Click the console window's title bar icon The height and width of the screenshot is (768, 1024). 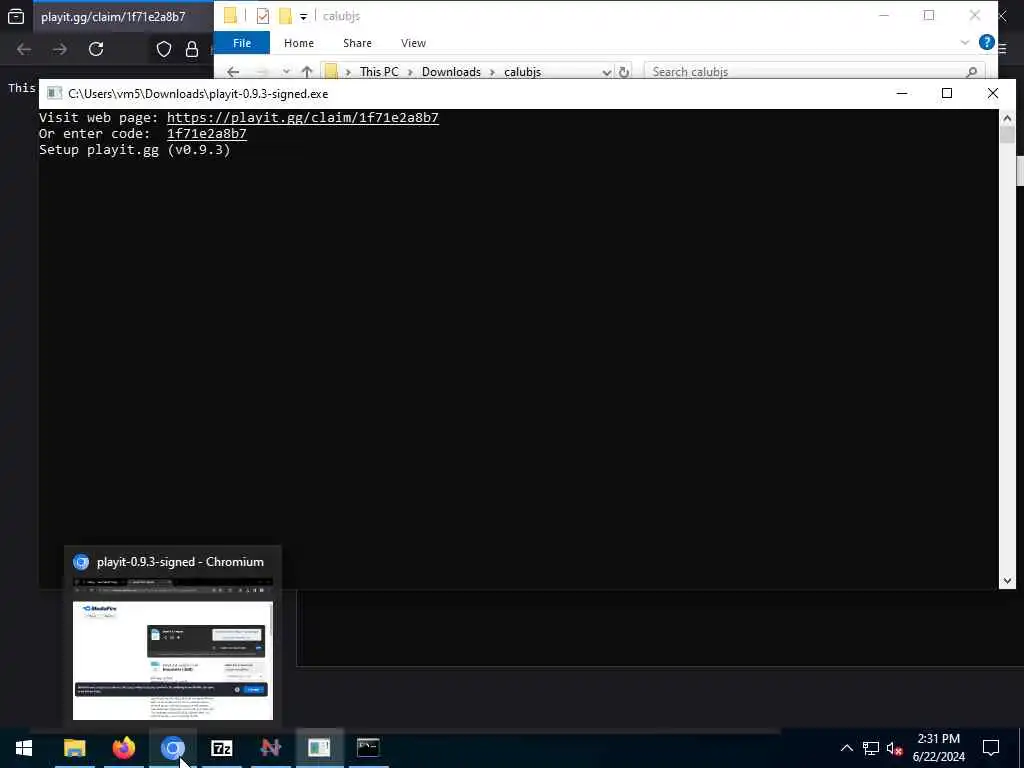(54, 93)
